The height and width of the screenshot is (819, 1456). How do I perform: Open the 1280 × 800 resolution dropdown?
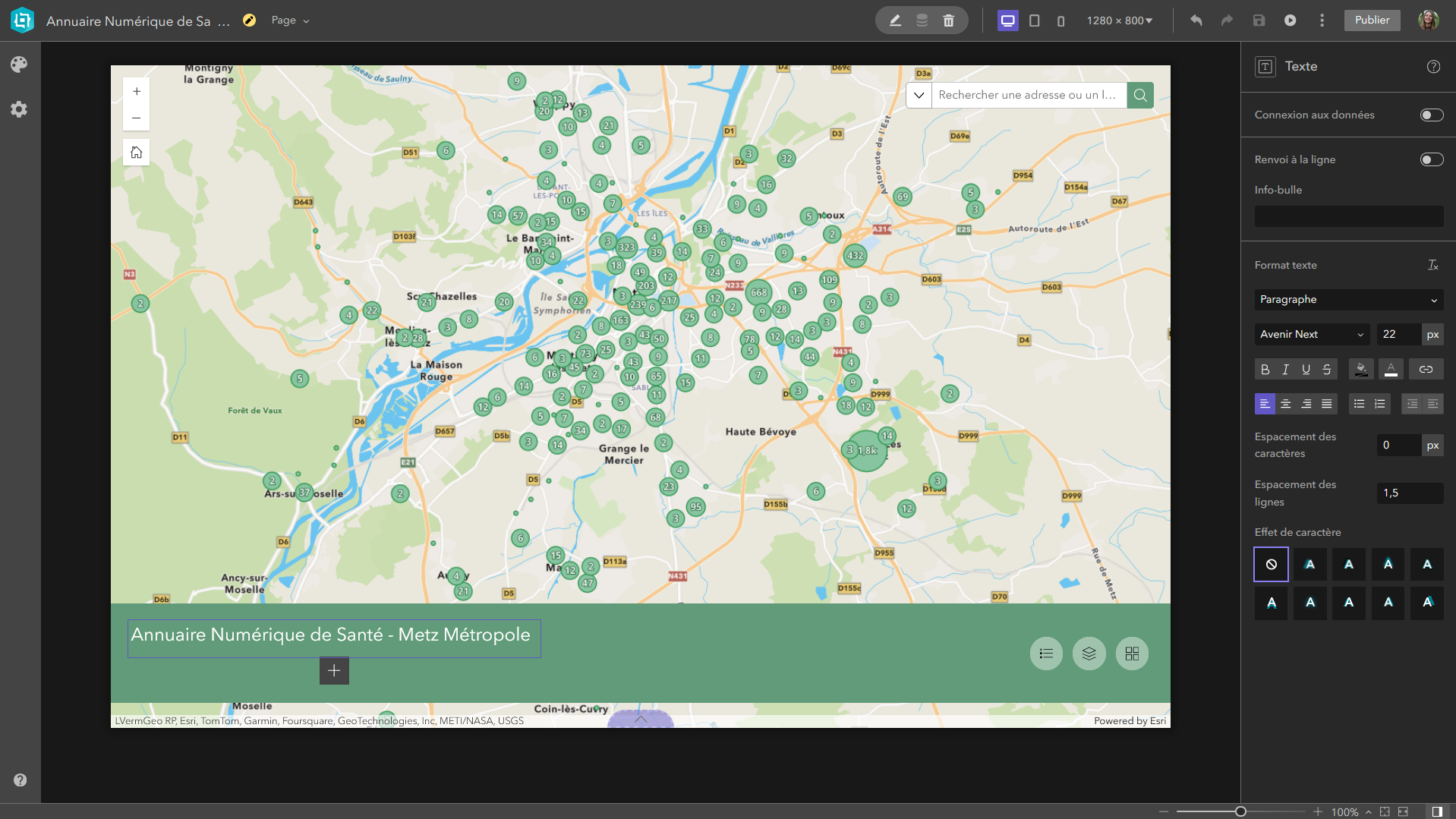1119,20
